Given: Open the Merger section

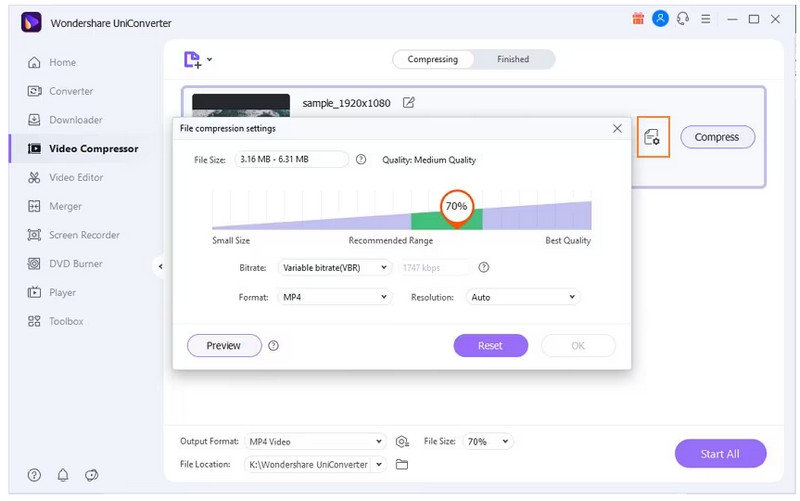Looking at the screenshot, I should click(x=55, y=206).
